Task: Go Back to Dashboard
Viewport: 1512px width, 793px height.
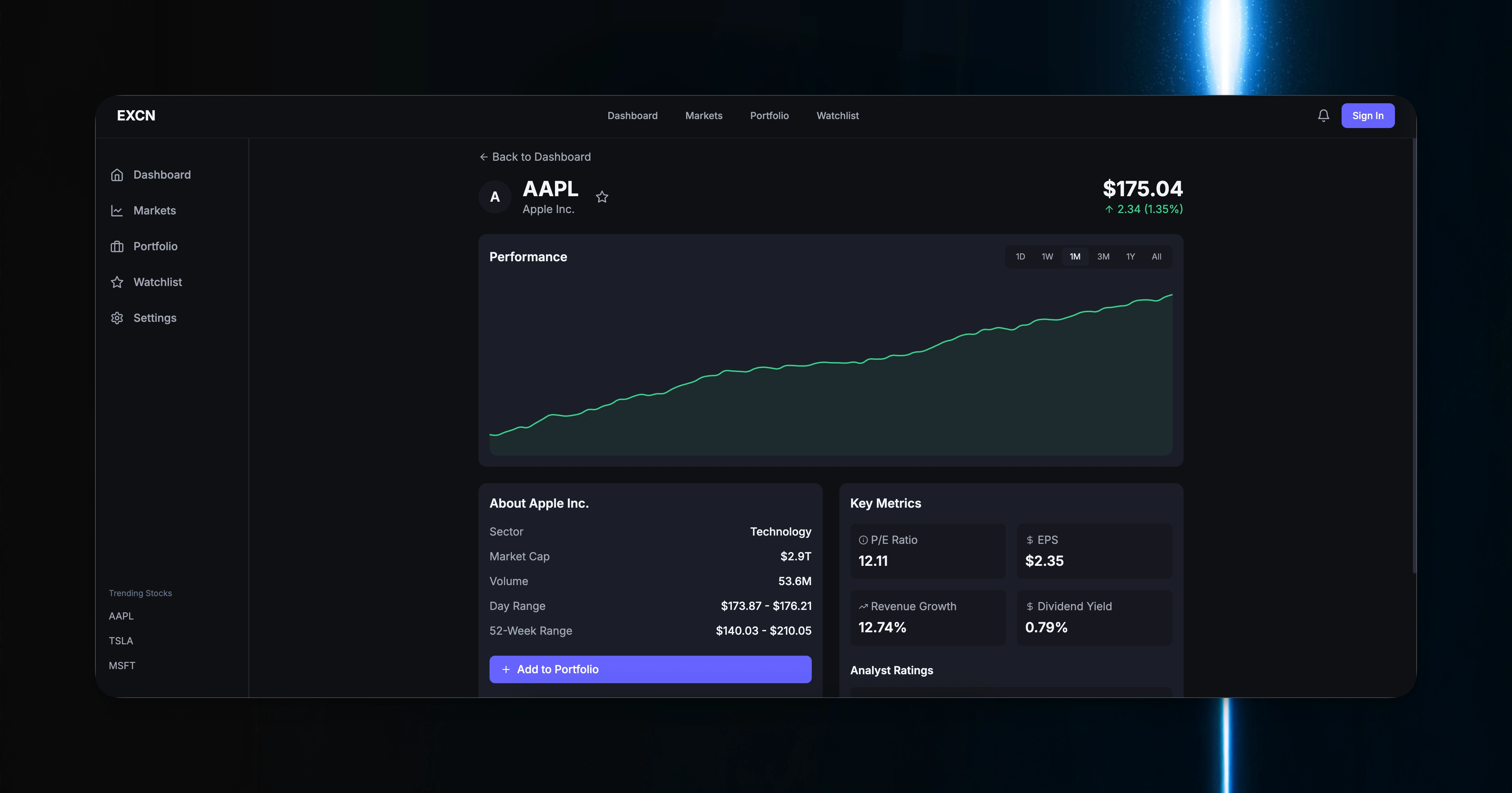Action: 535,157
